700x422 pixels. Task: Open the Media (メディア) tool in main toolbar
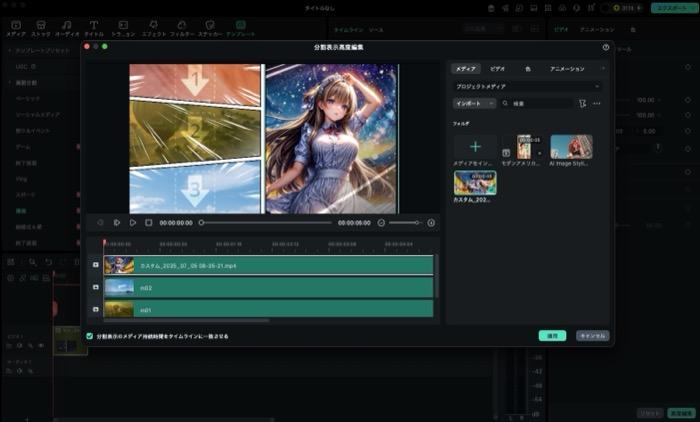tap(16, 29)
